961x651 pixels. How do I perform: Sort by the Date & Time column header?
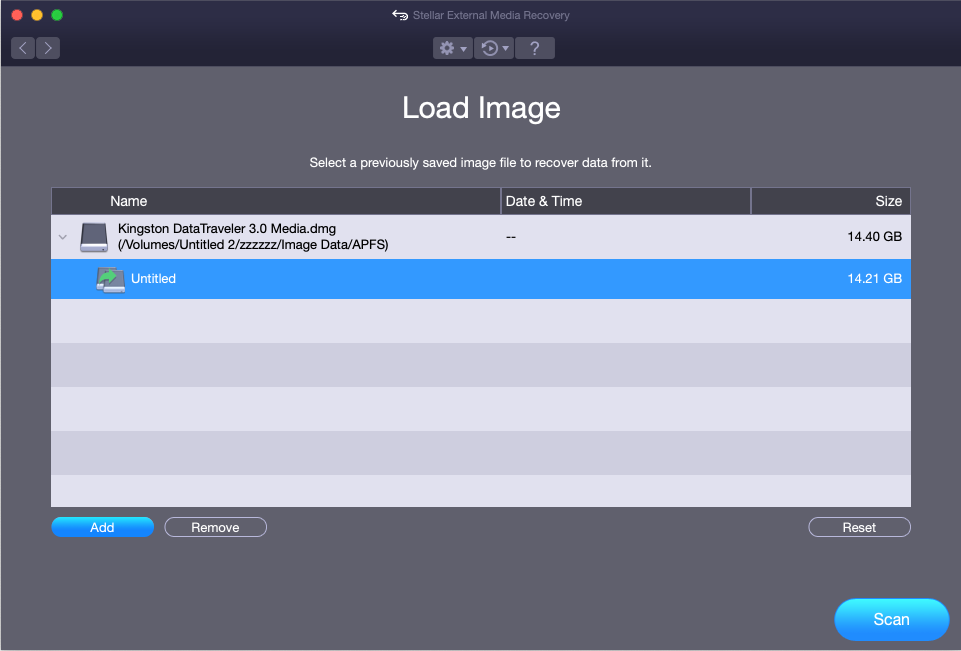point(626,201)
